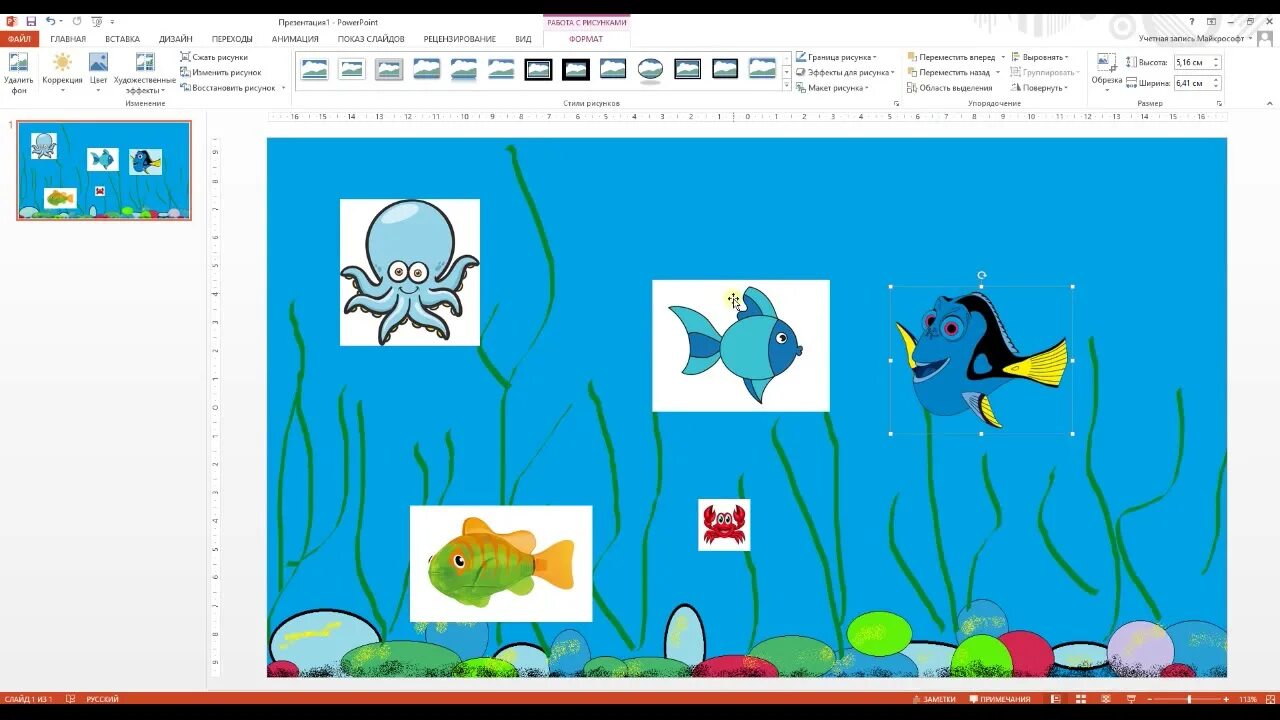Click Redo icon in Quick Access Toolbar
Viewport: 1280px width, 720px height.
click(77, 21)
